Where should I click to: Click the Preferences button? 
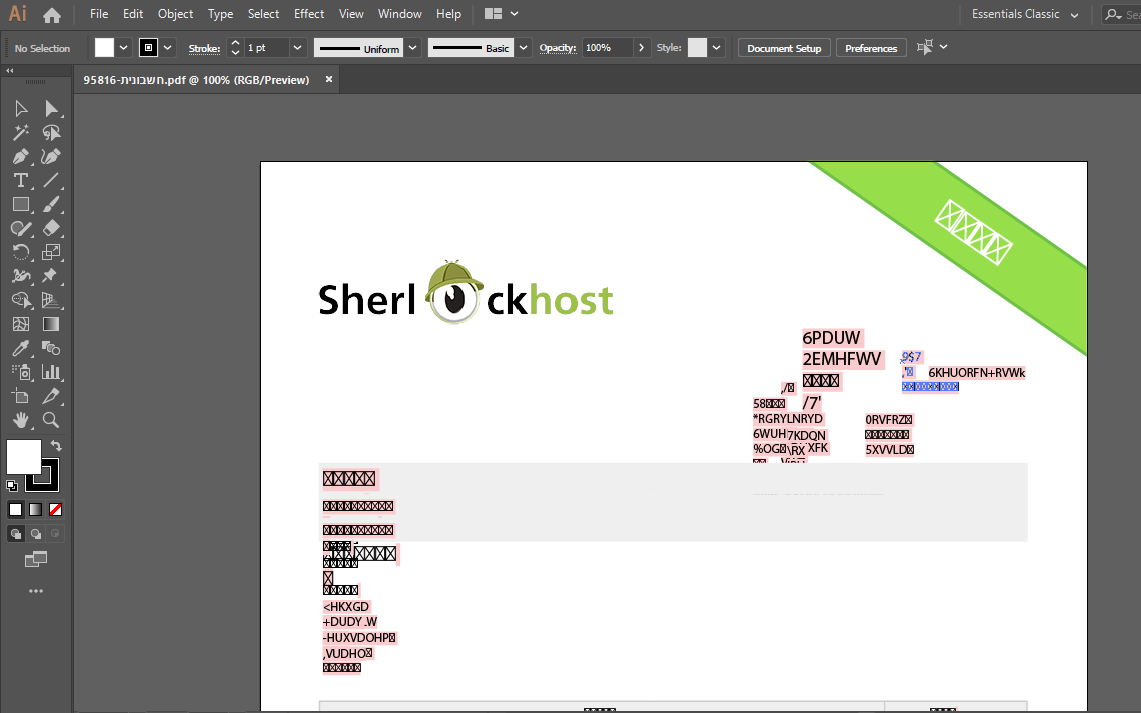pos(871,48)
